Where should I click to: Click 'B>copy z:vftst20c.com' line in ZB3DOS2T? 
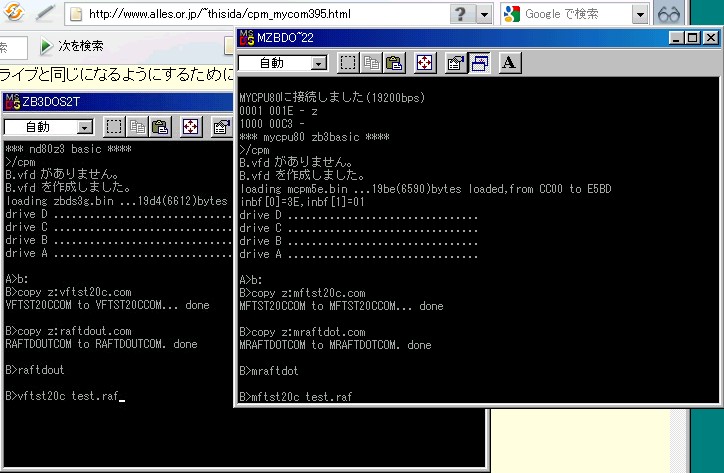coord(68,292)
